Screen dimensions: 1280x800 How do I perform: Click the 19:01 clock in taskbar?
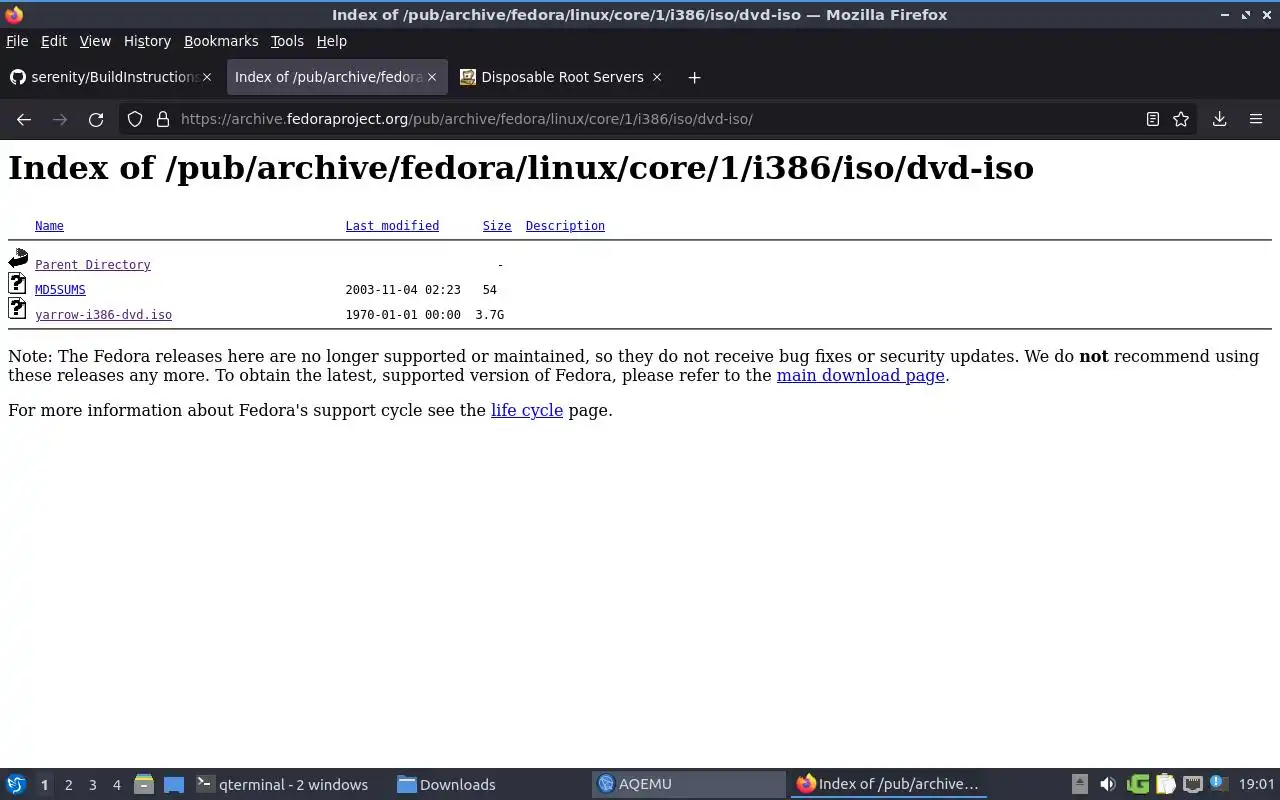coord(1256,784)
